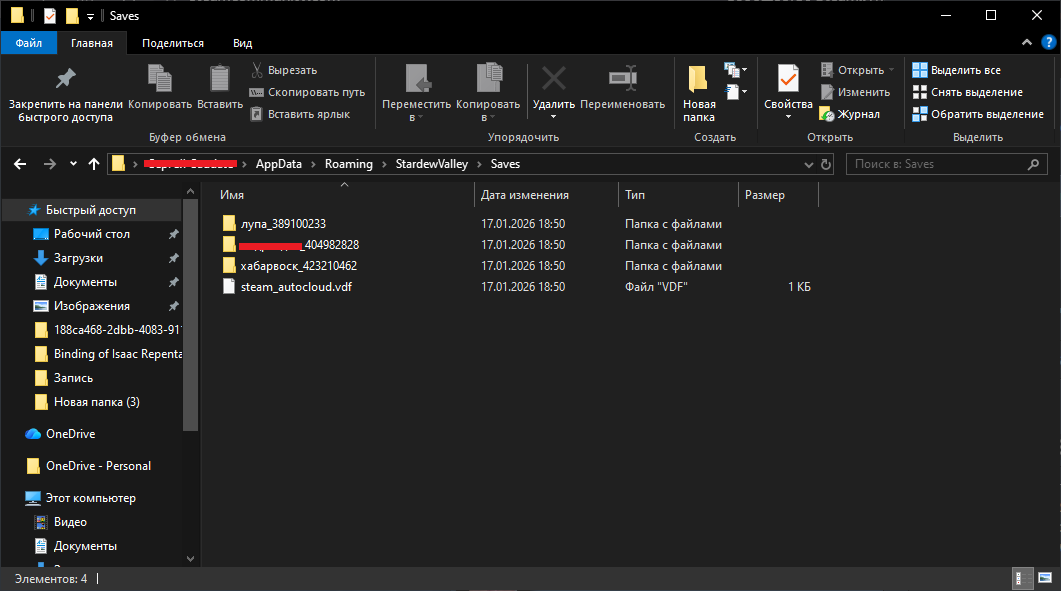Open Рабочий стол in the sidebar

(x=91, y=234)
